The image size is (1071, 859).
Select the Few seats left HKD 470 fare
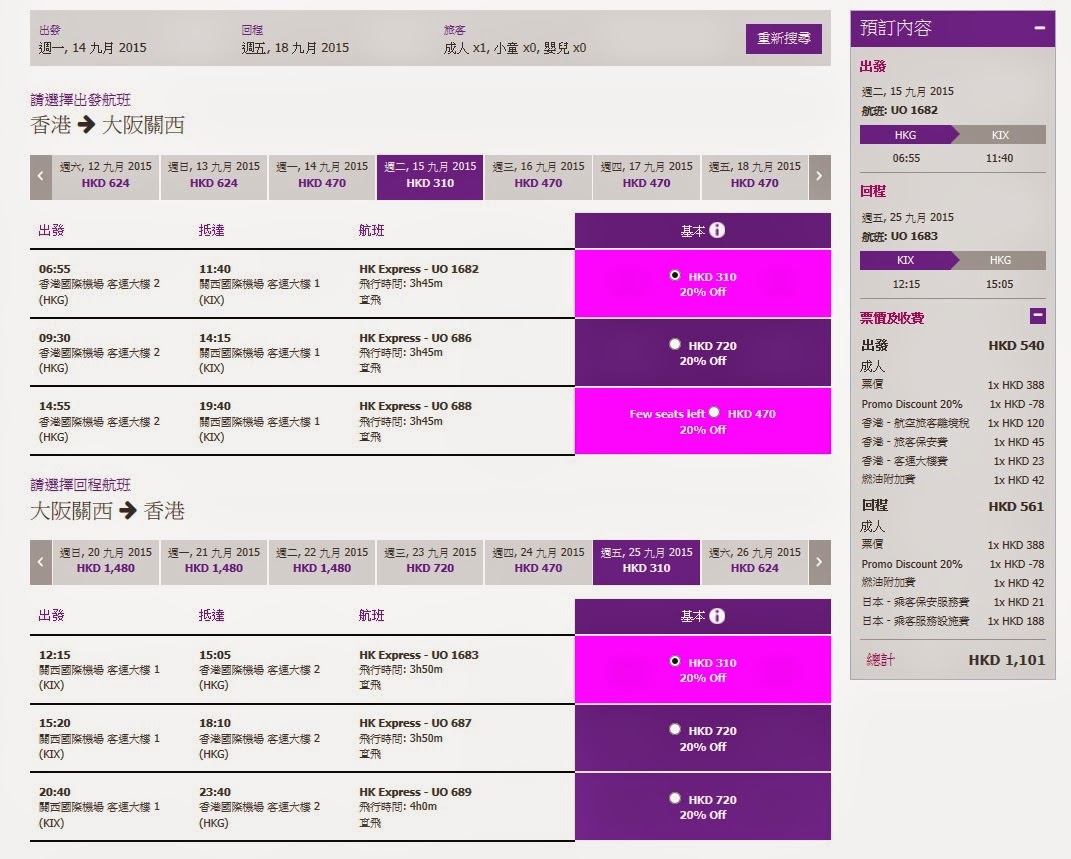(714, 412)
